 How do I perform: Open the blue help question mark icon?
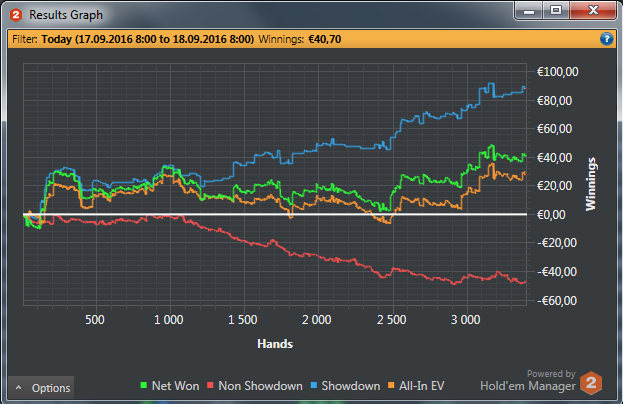tap(606, 39)
